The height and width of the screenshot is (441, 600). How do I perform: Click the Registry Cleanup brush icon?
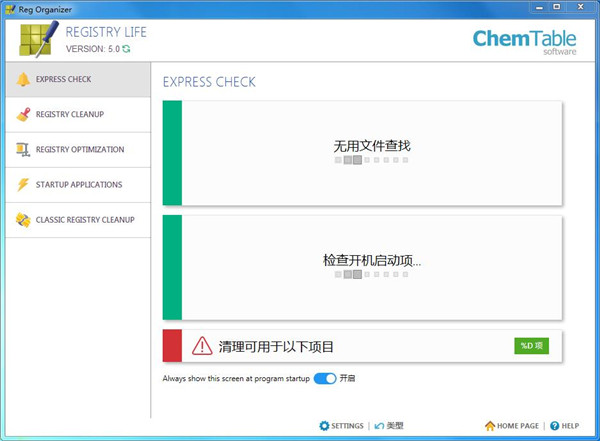click(22, 115)
